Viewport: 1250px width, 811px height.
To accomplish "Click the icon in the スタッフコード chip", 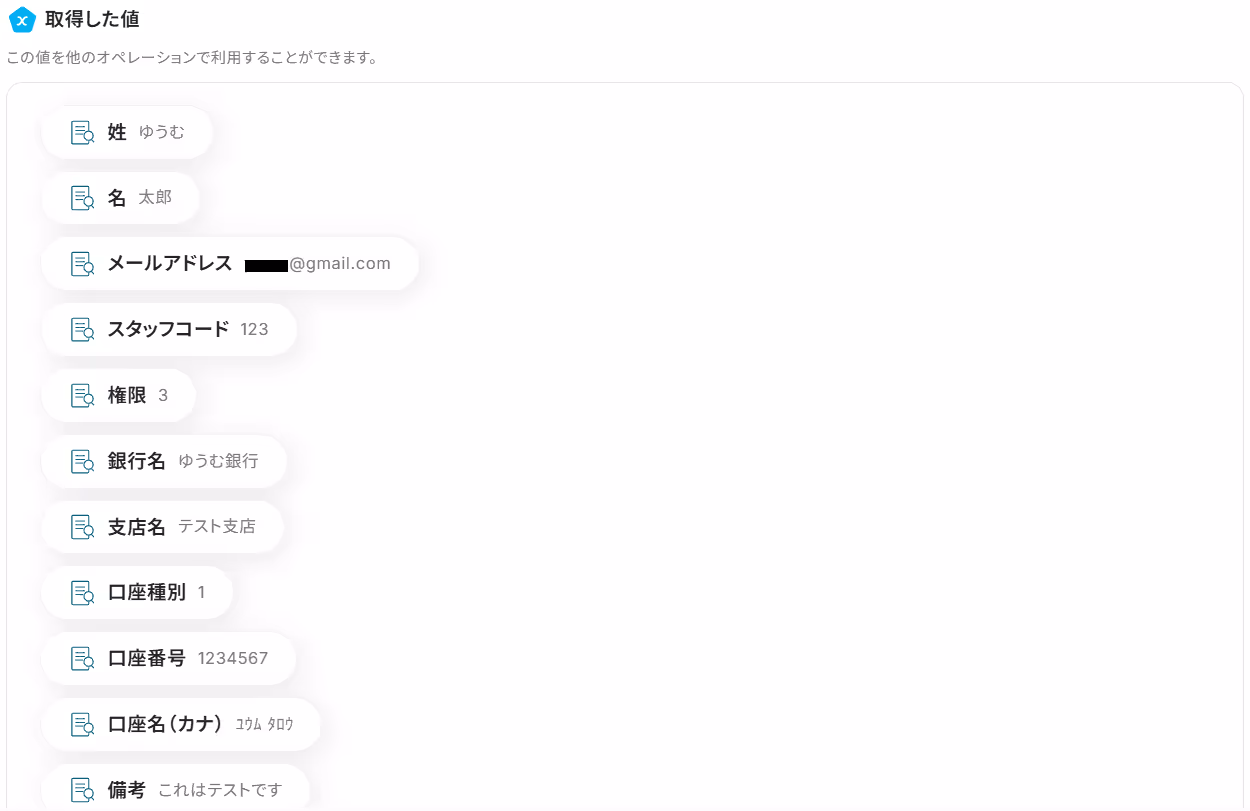I will 83,330.
